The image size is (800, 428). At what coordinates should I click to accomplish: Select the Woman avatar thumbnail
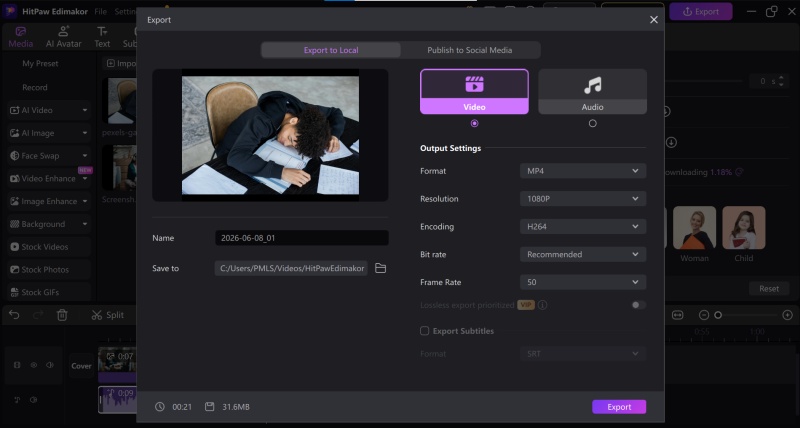pos(694,228)
